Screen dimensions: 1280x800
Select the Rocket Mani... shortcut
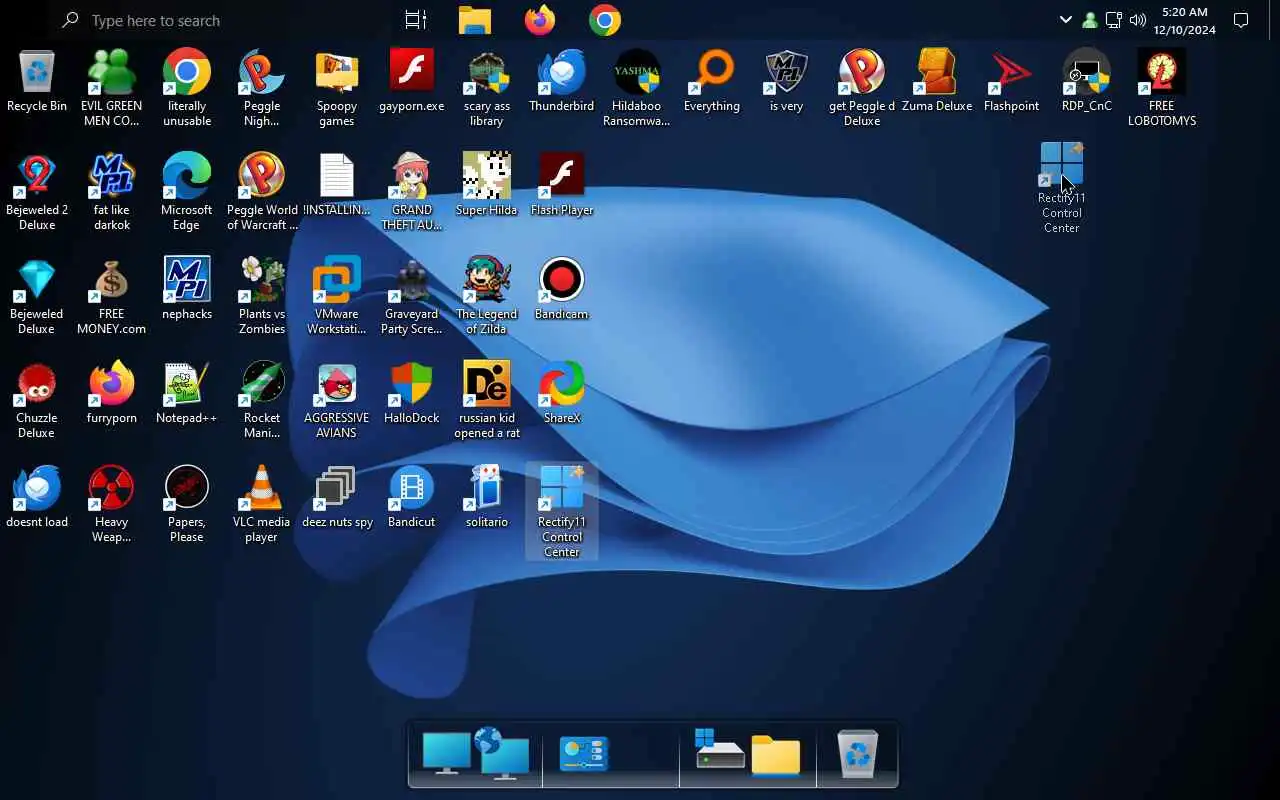(x=262, y=400)
